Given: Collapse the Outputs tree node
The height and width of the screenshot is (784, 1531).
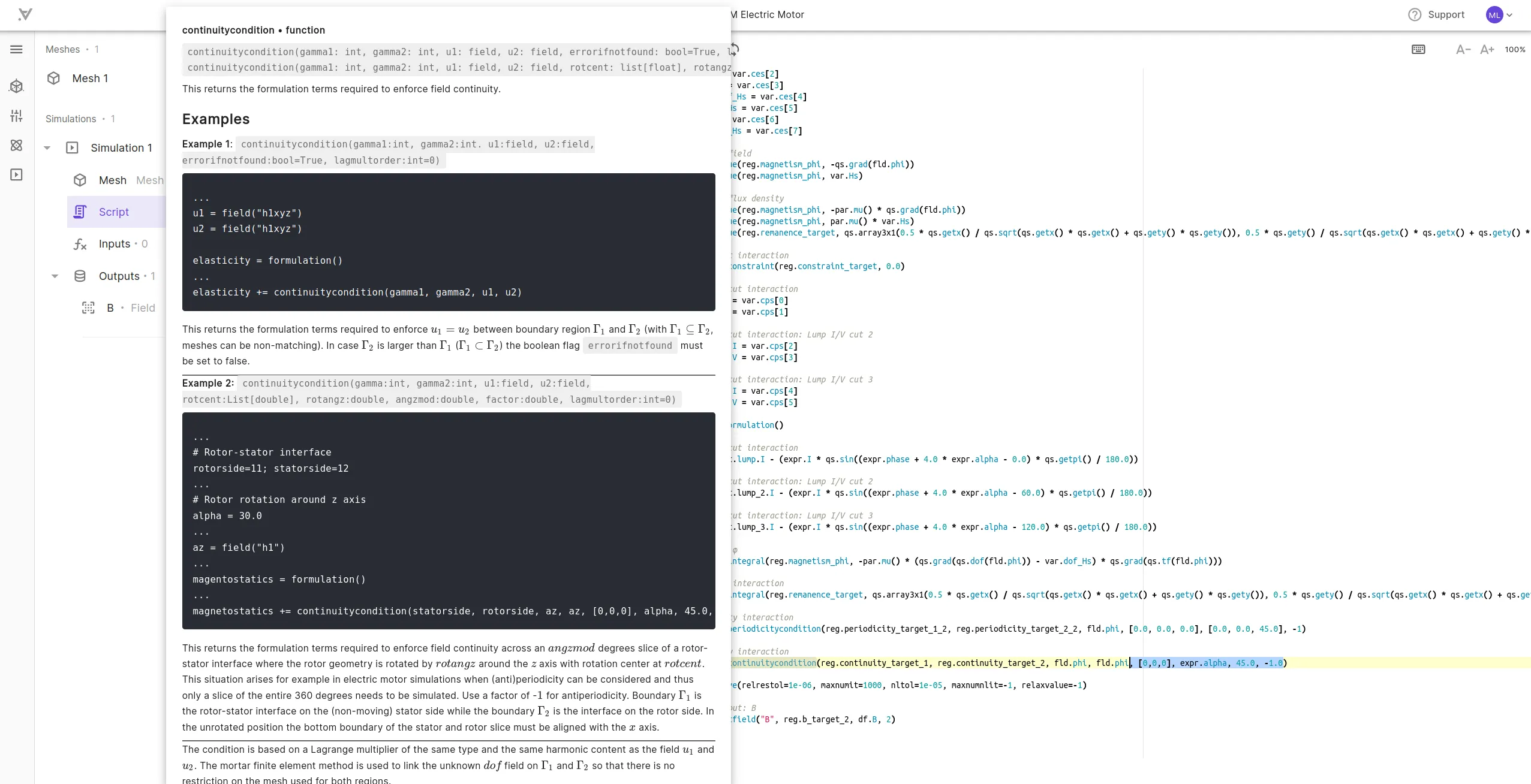Looking at the screenshot, I should (x=55, y=276).
